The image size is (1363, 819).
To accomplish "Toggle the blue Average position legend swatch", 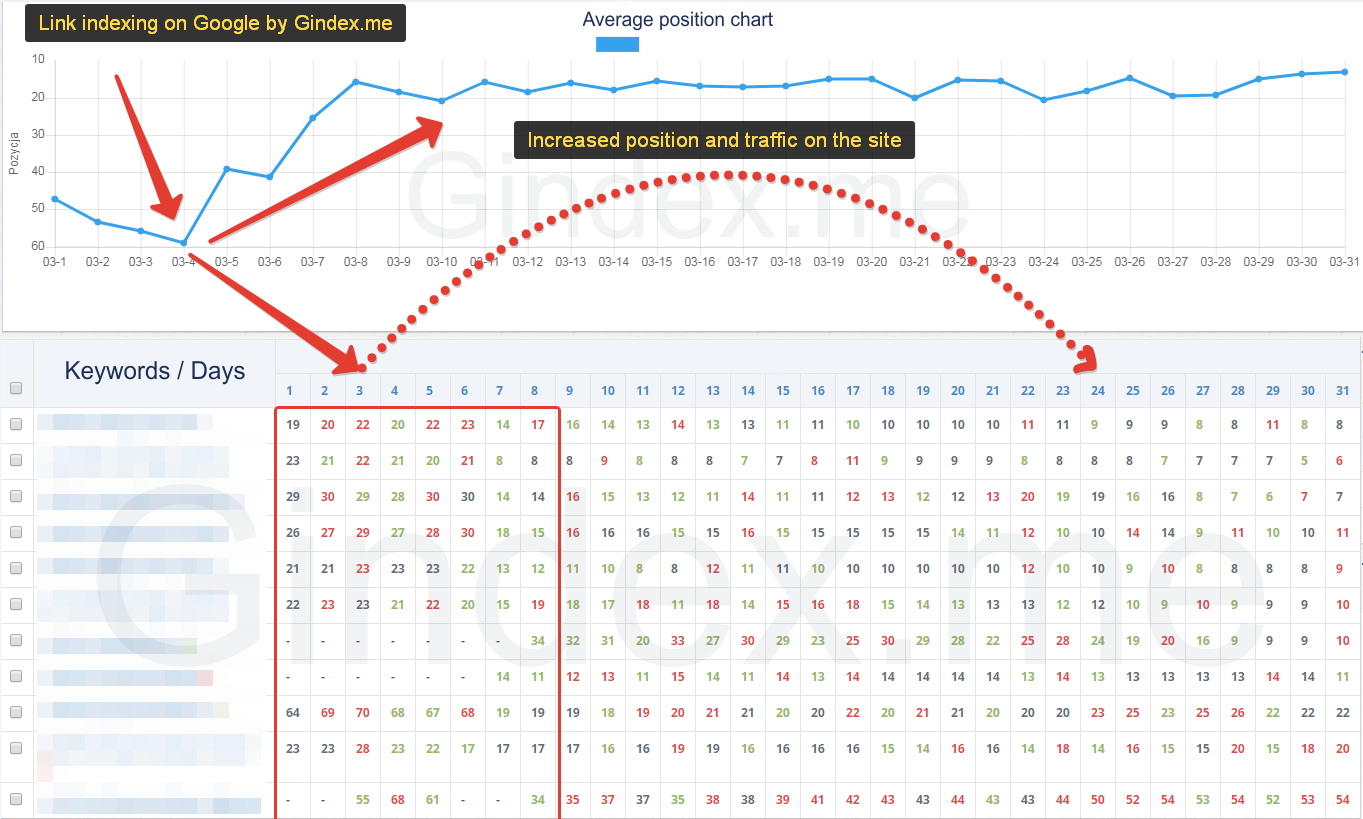I will point(617,44).
